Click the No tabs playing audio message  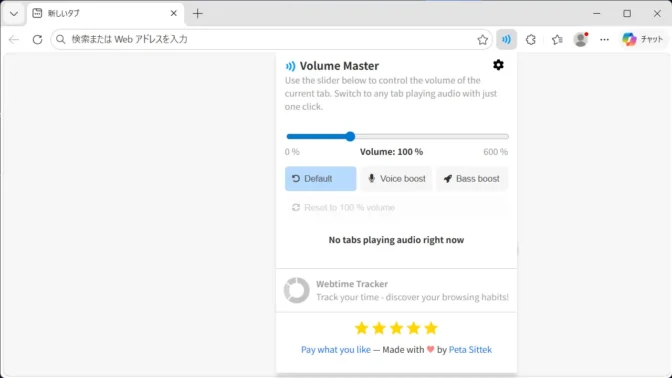396,240
